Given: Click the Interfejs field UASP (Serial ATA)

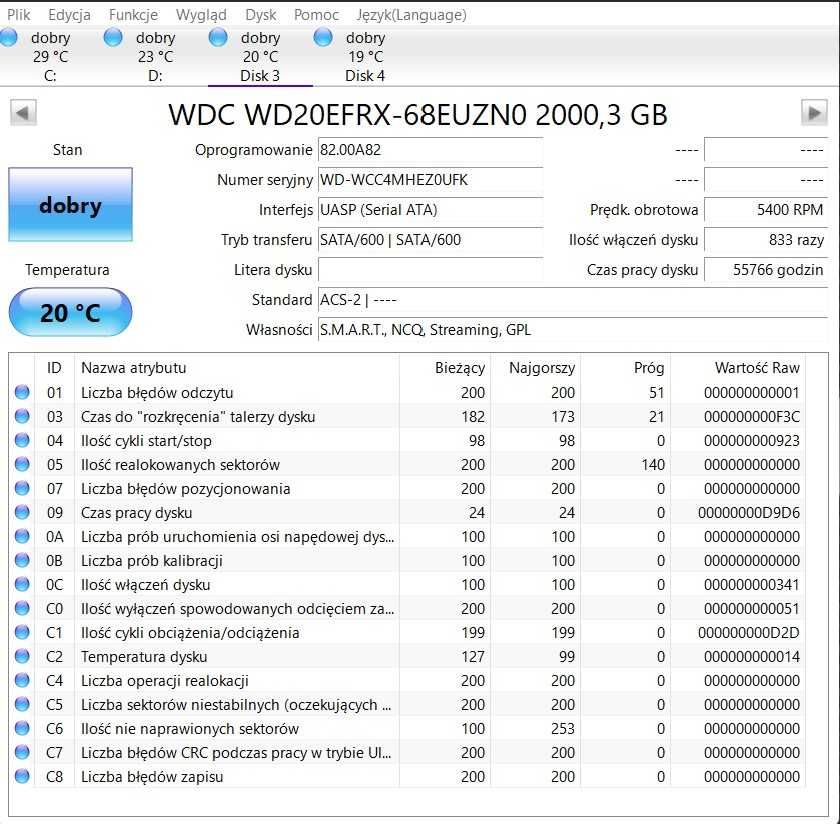Looking at the screenshot, I should click(x=430, y=210).
